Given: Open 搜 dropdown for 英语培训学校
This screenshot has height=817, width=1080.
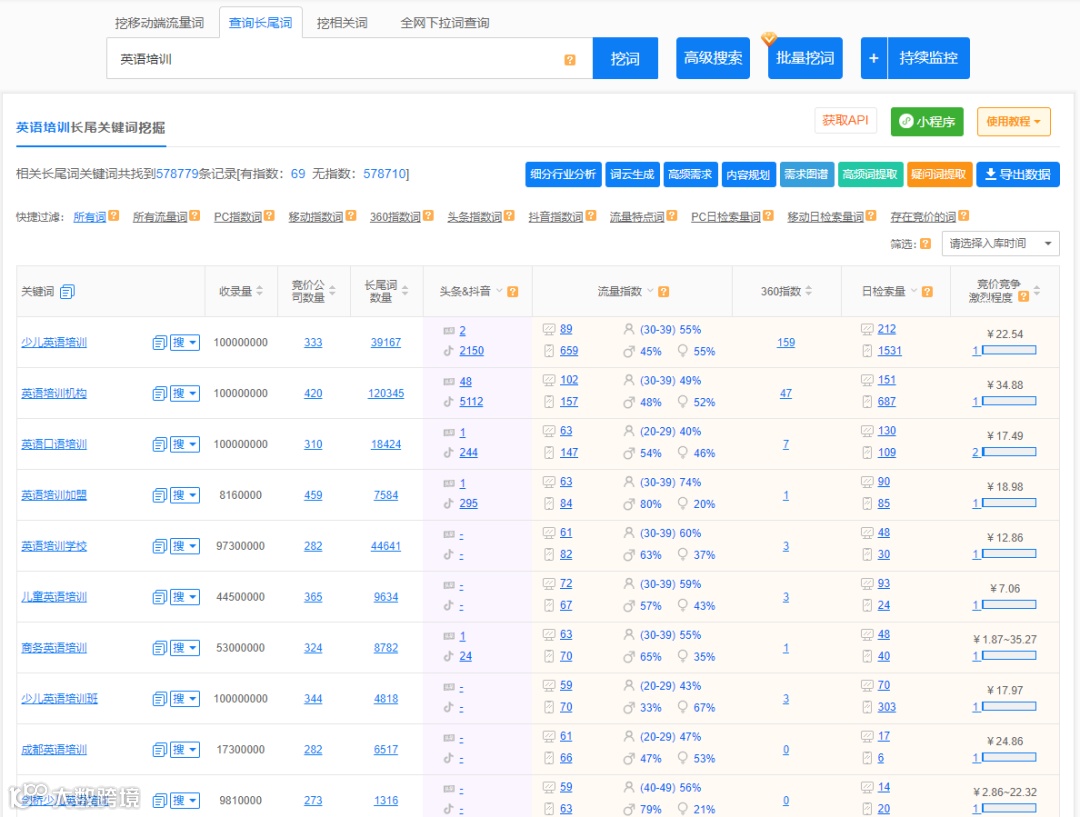Looking at the screenshot, I should coord(185,546).
